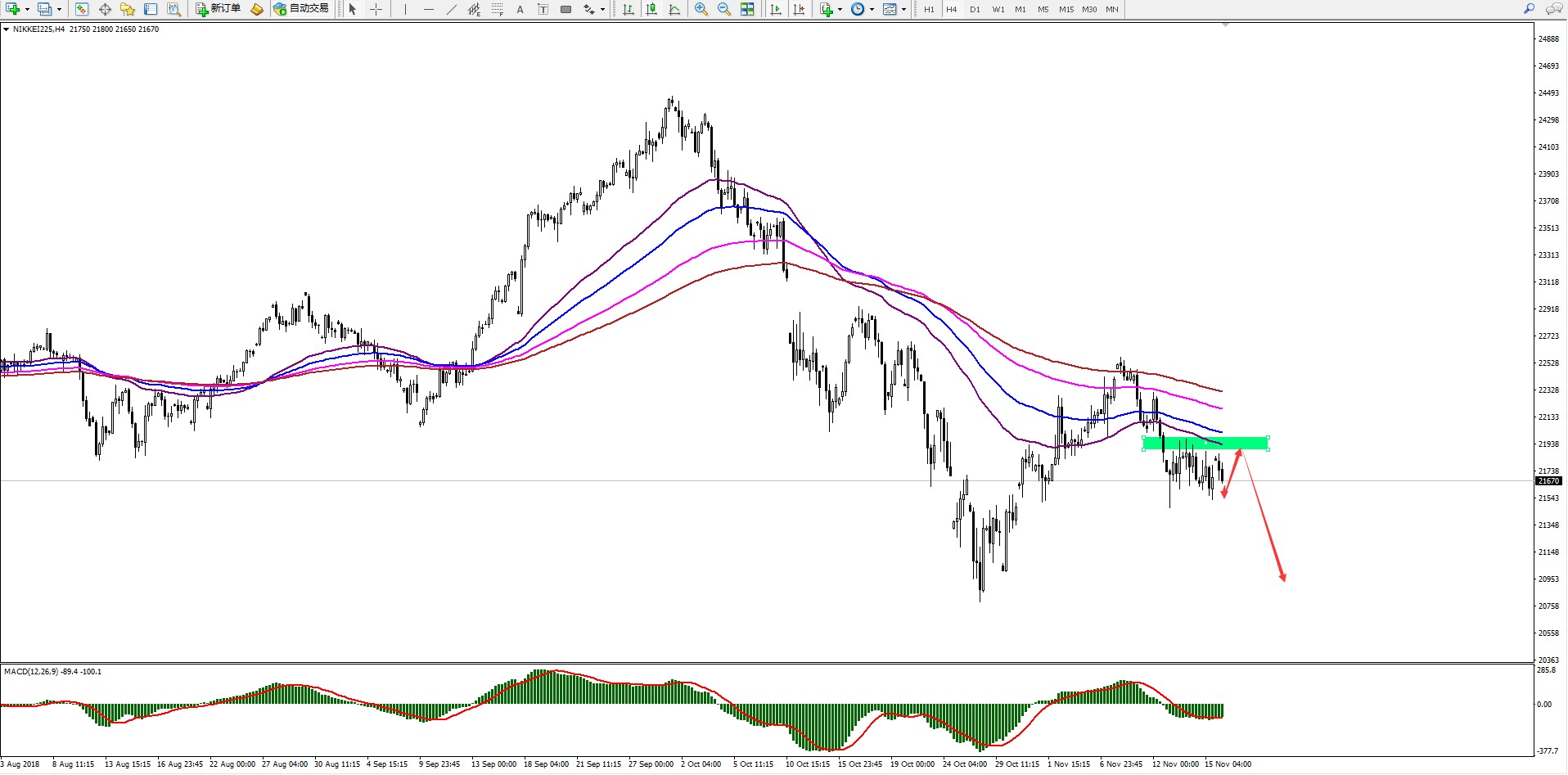Switch chart to candlestick display
Screen dimensions: 1568x775
[x=651, y=9]
